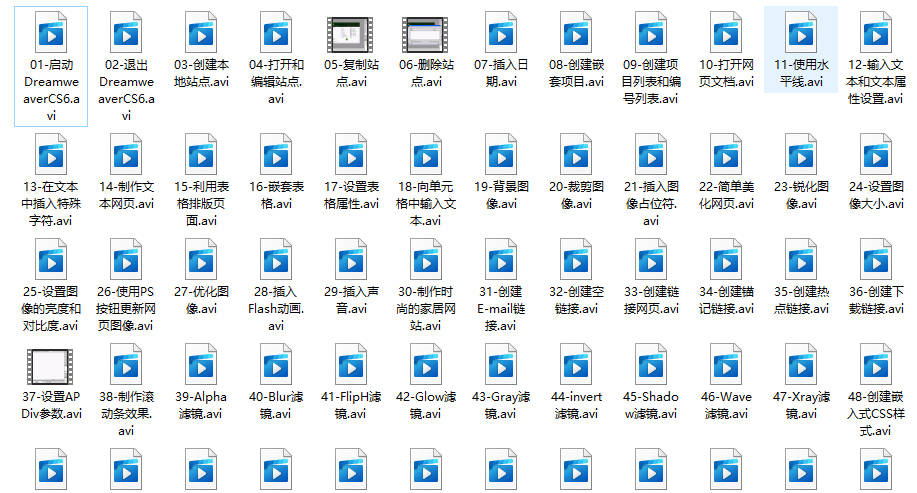917x493 pixels.
Task: Click the 23-锐化图像.avi file icon
Action: tap(801, 155)
